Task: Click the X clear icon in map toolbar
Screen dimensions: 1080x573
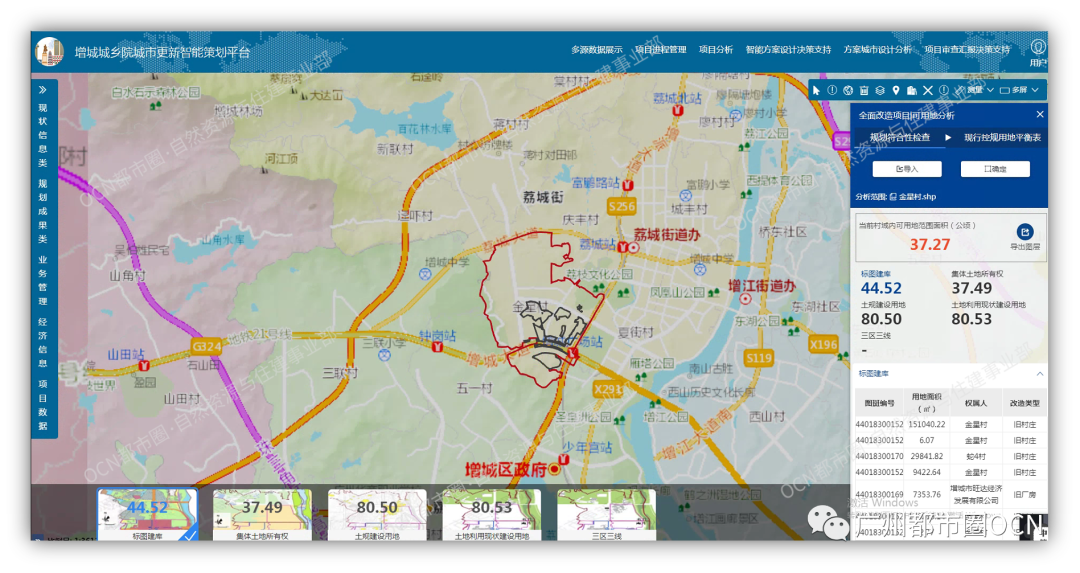Action: (x=928, y=90)
